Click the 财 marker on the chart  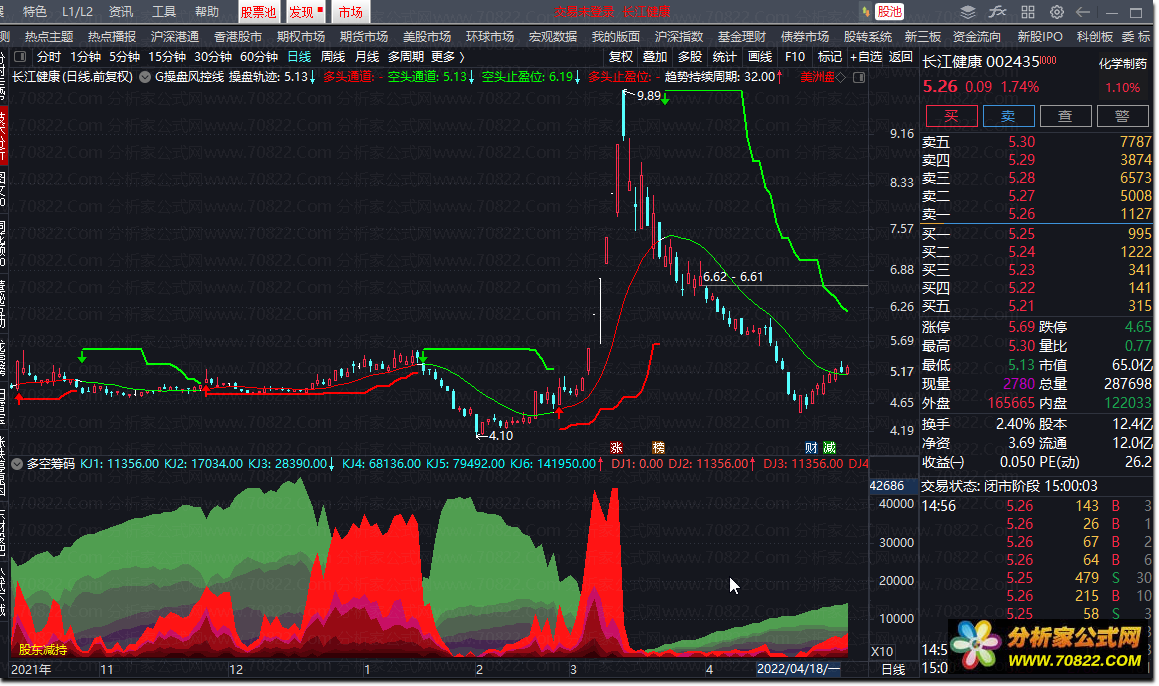click(x=811, y=447)
